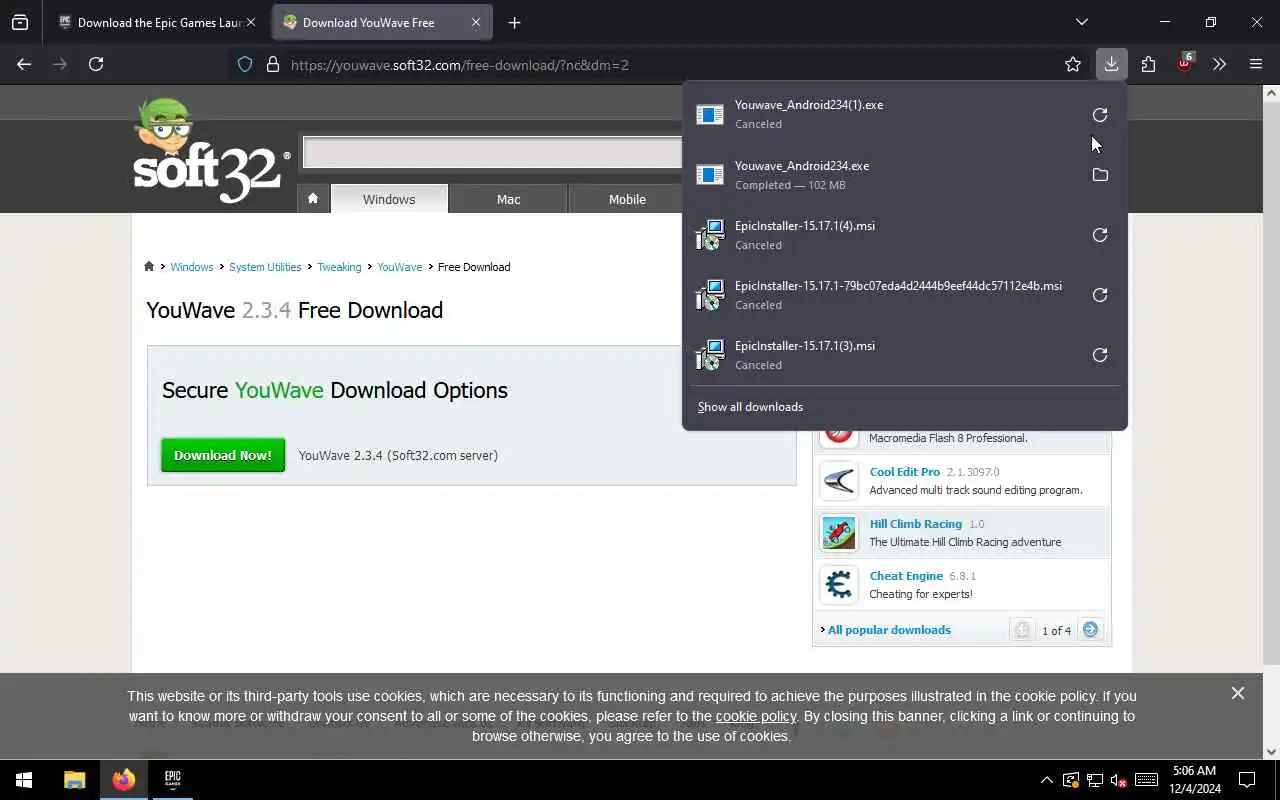Go to next popular downloads page
1280x800 pixels.
[1090, 630]
